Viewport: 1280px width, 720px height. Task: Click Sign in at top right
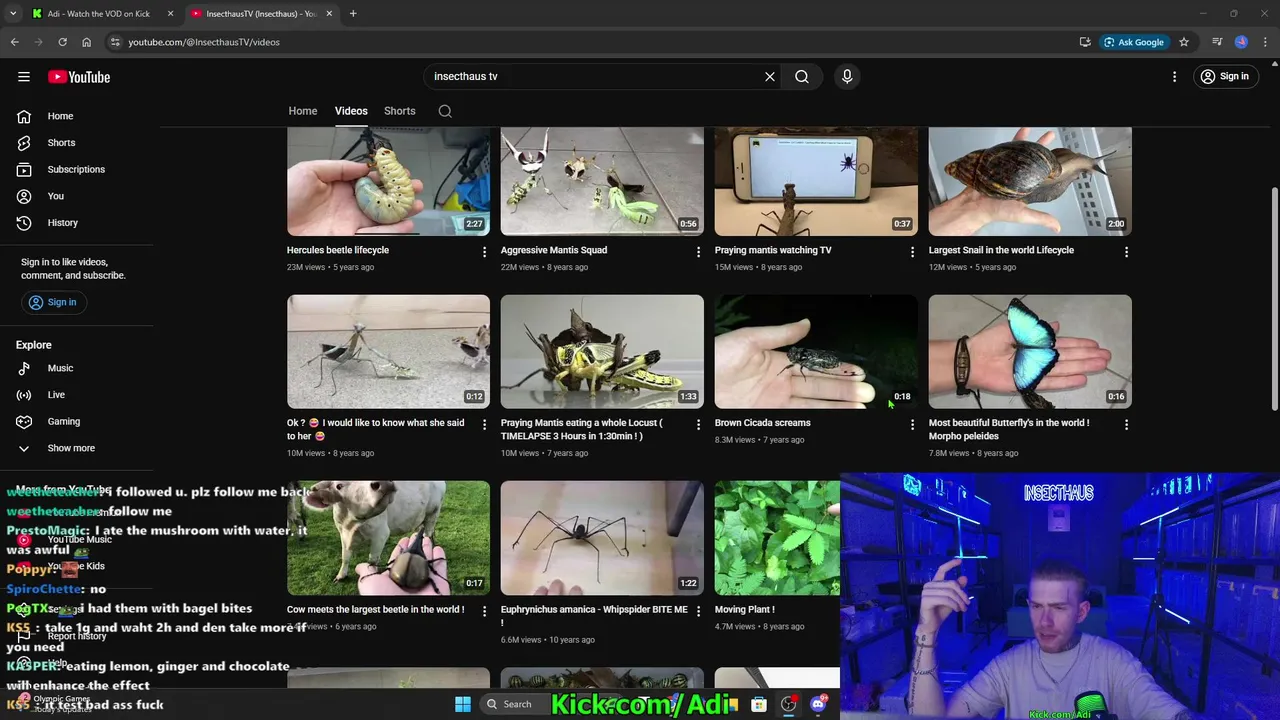[1225, 76]
